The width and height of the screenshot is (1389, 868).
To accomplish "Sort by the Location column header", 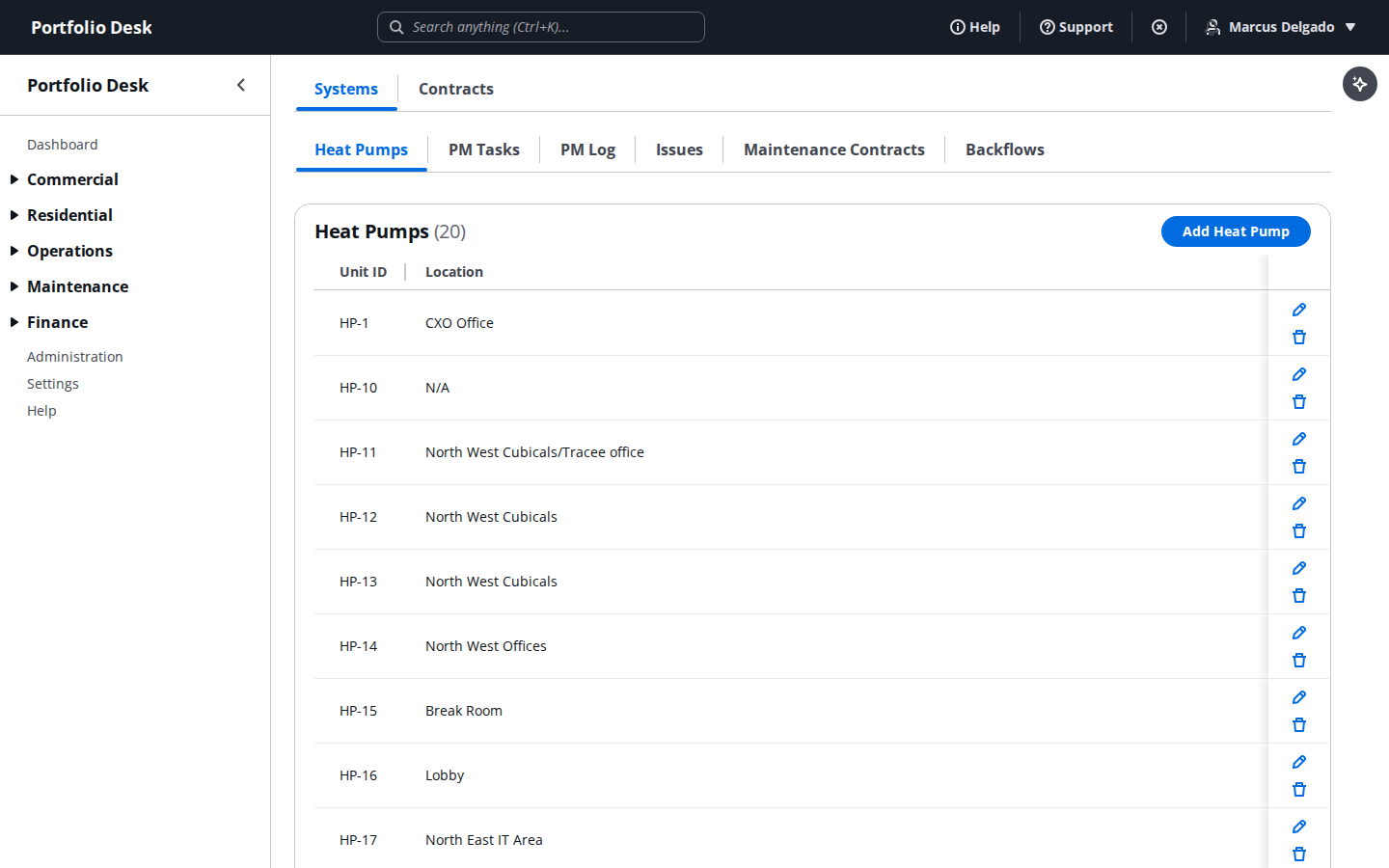I will coord(454,272).
